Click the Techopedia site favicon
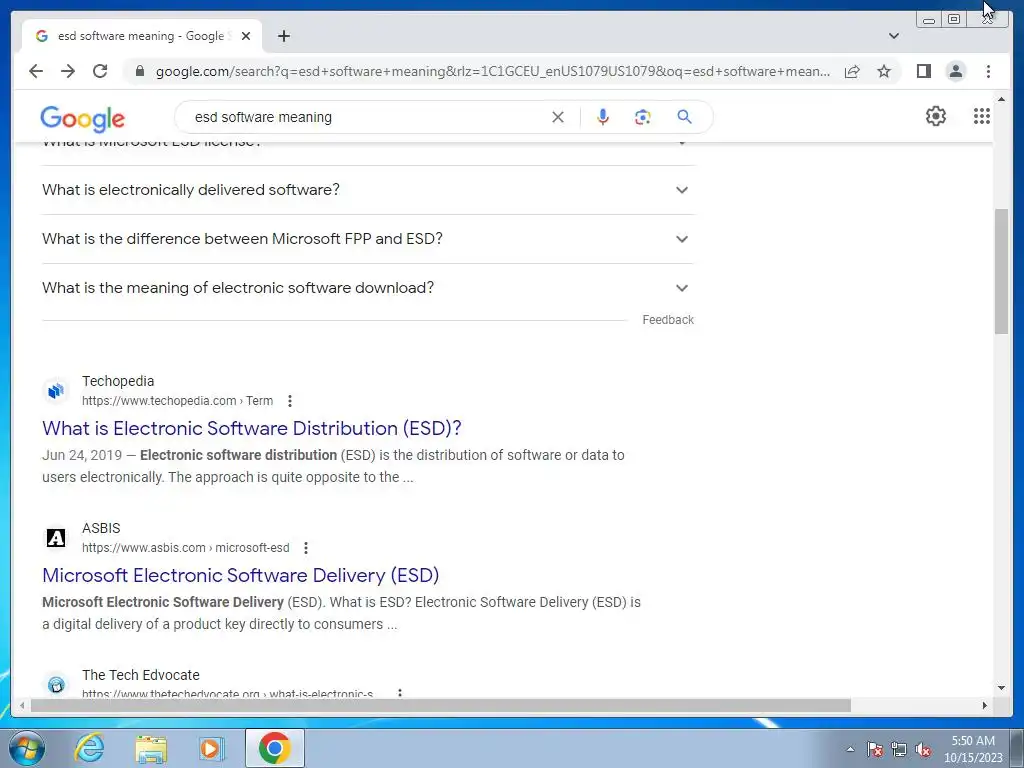The image size is (1024, 768). 56,391
